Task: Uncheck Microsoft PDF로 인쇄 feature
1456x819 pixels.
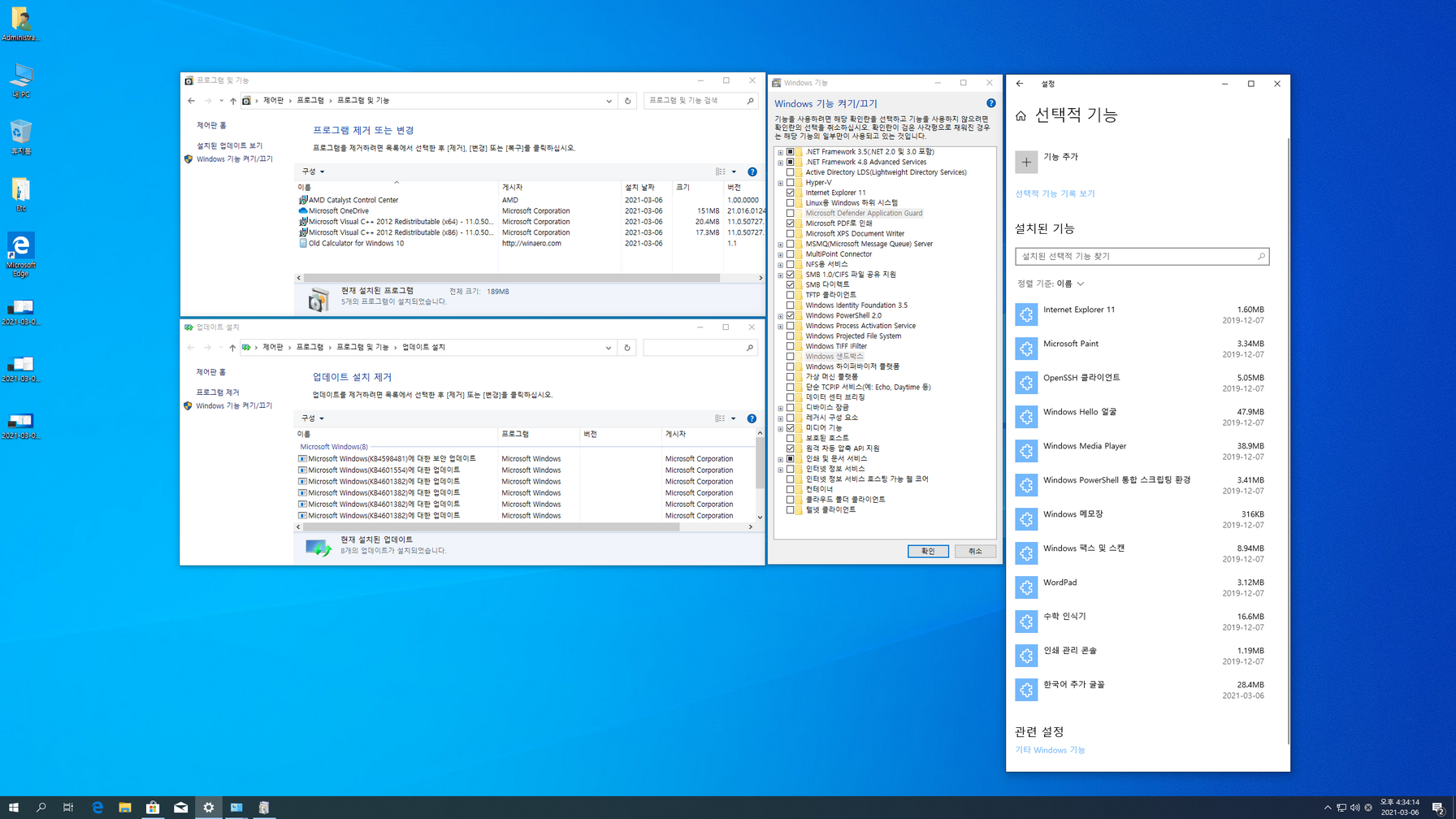Action: 791,223
